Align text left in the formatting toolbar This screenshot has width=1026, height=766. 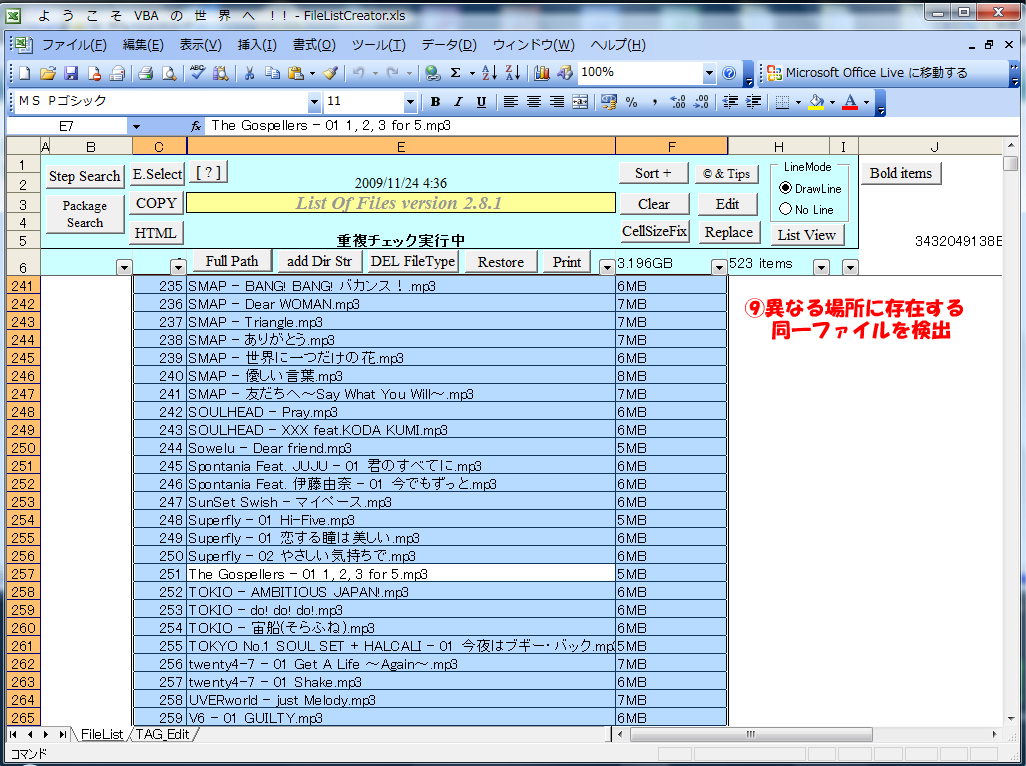pos(510,101)
